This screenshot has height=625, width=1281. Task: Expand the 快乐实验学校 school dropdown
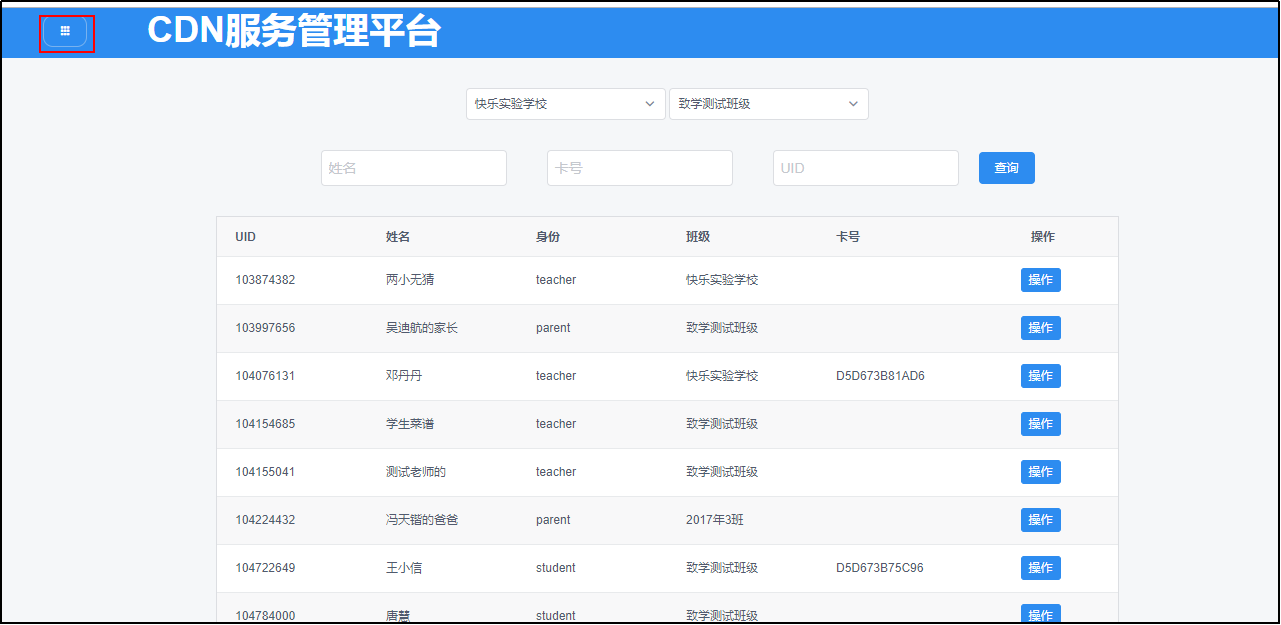565,104
